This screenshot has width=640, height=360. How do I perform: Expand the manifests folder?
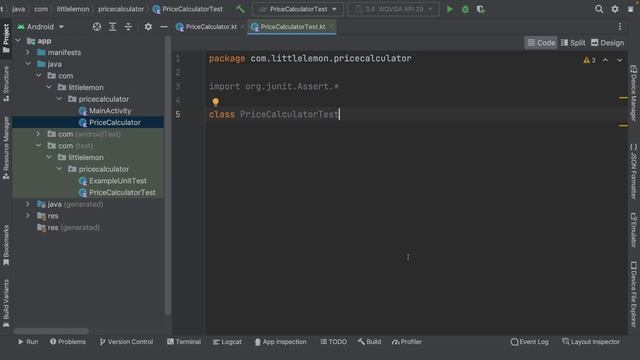tap(28, 52)
